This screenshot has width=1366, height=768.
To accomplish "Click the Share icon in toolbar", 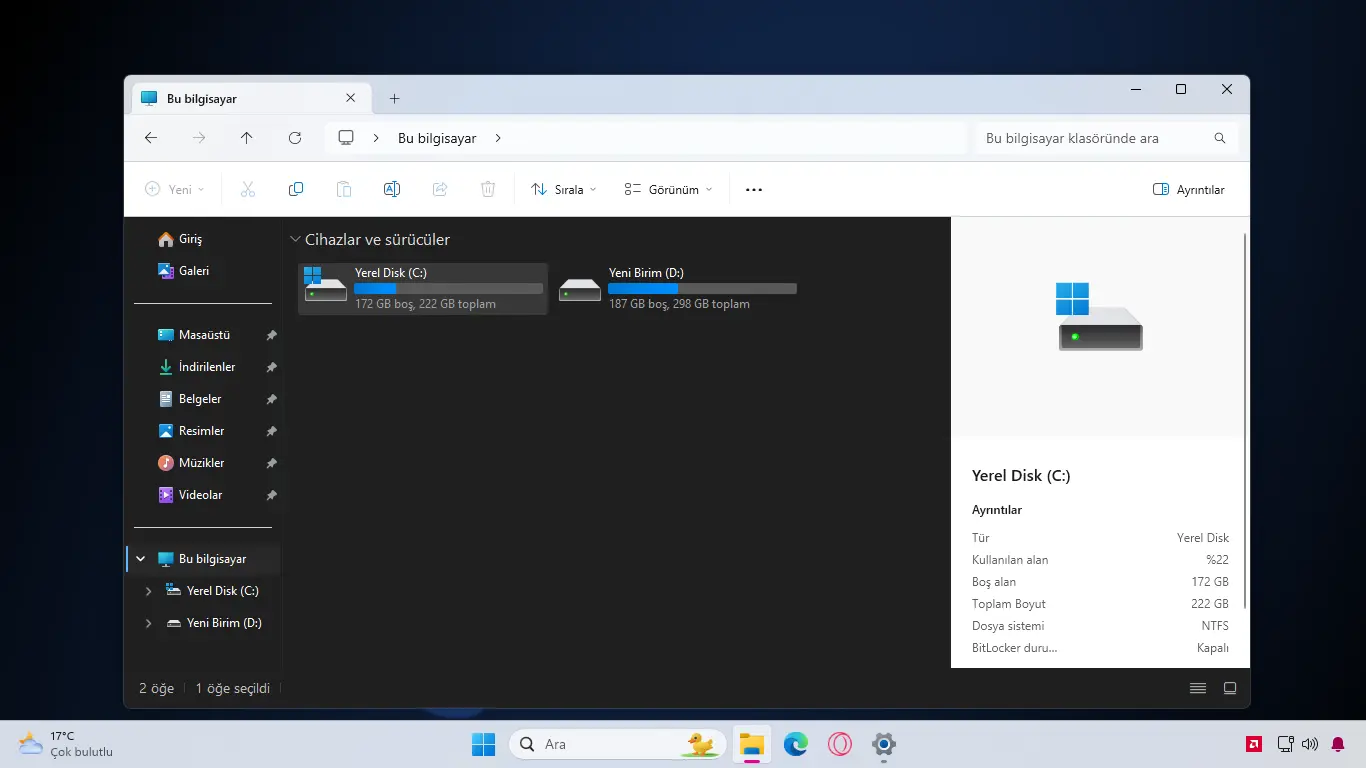I will click(x=440, y=189).
